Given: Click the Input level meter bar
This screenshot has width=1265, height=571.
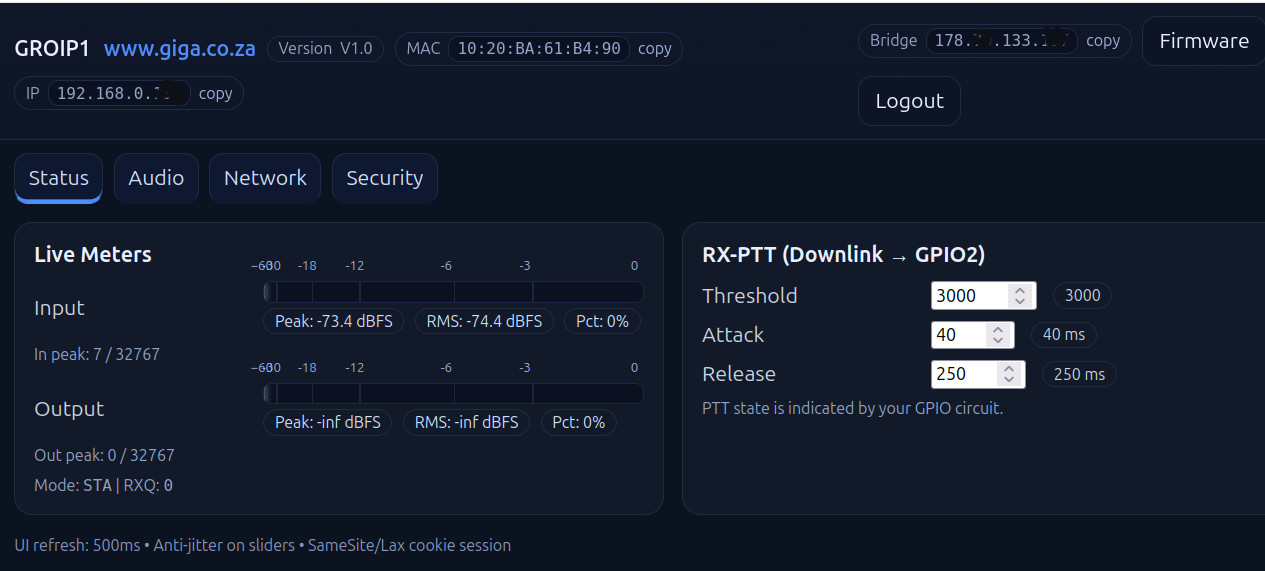Looking at the screenshot, I should coord(452,292).
